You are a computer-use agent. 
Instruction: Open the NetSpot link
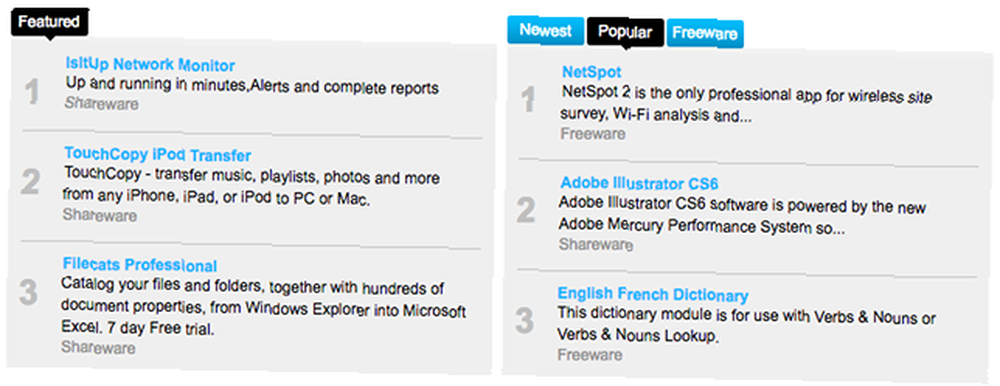click(x=591, y=72)
